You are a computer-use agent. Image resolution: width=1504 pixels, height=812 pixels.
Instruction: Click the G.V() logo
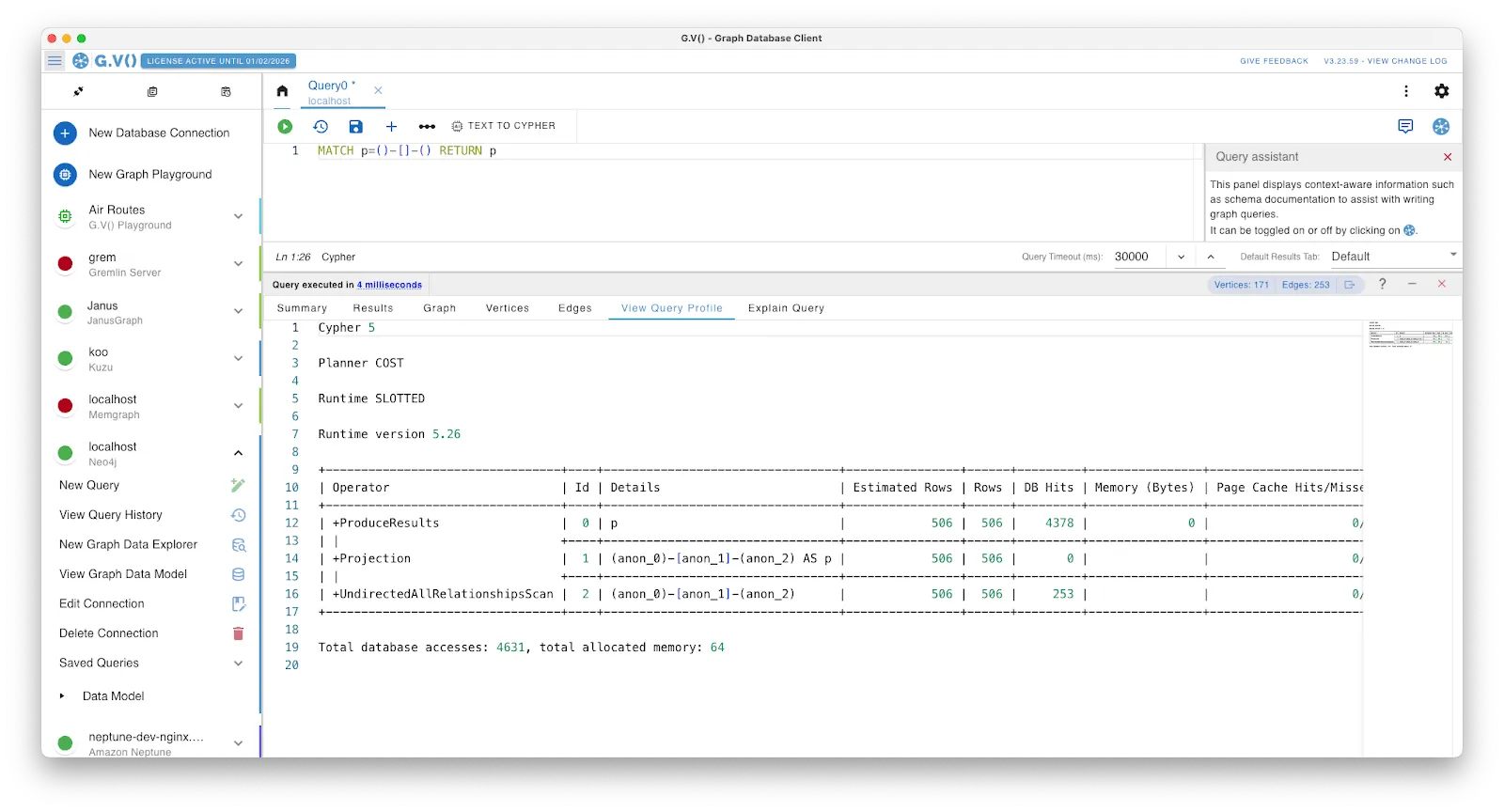[x=104, y=61]
